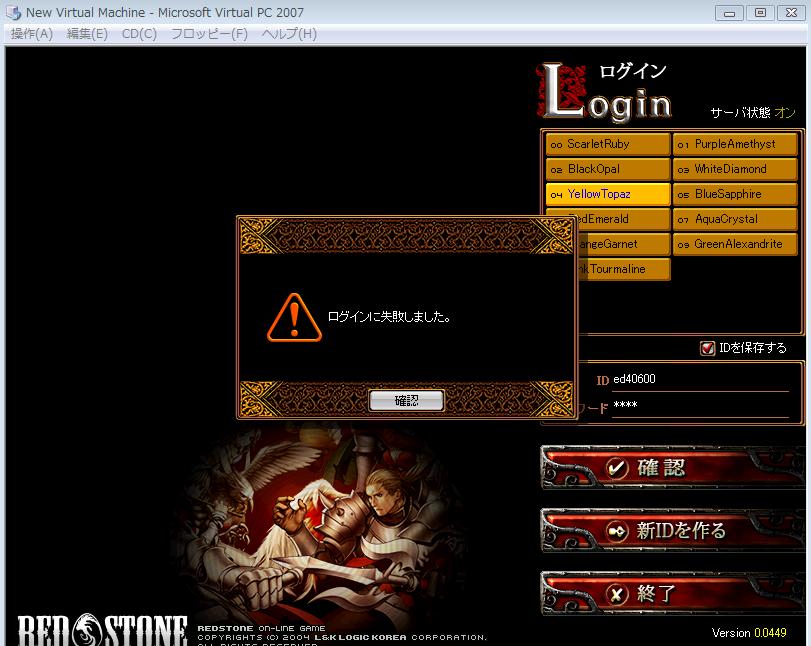The width and height of the screenshot is (811, 646).
Task: Open the 編集(E) menu
Action: click(x=87, y=34)
